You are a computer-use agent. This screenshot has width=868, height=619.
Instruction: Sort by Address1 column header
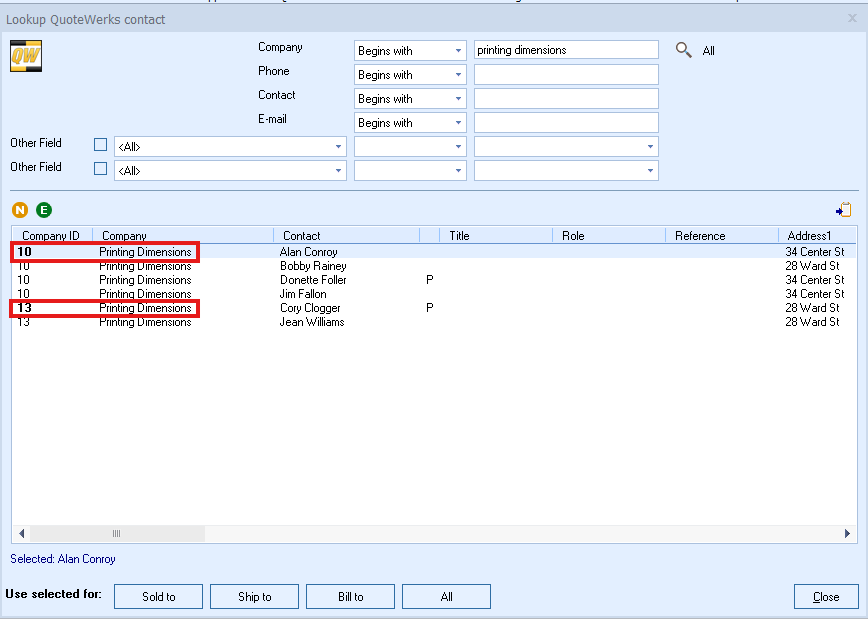(x=817, y=235)
